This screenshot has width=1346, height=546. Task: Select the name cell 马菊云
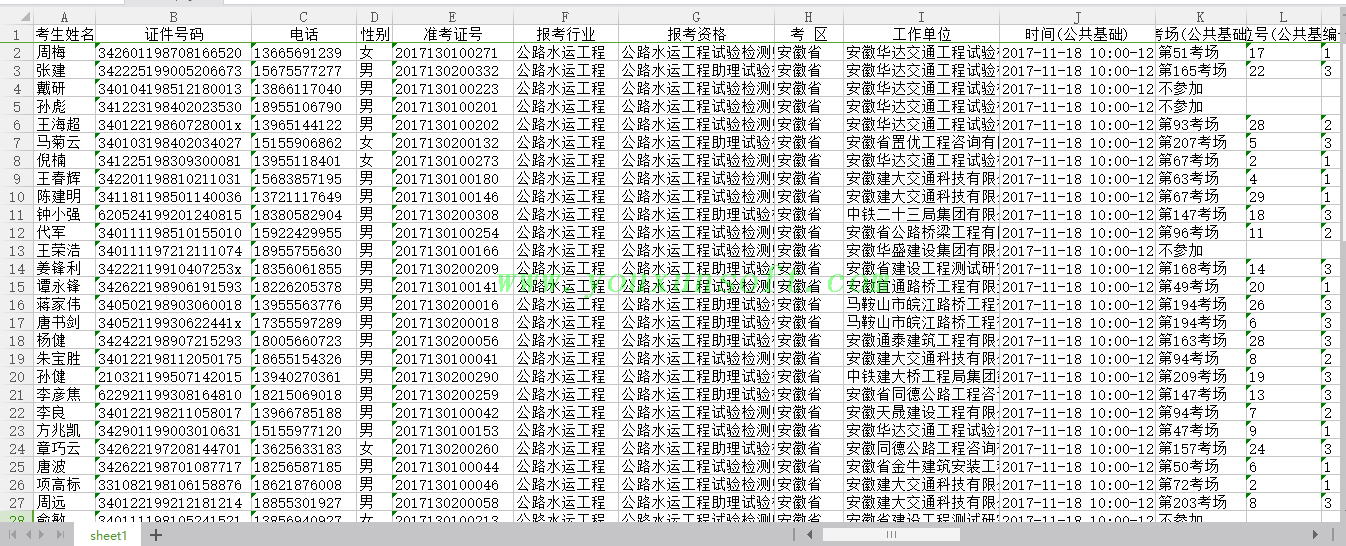click(x=65, y=142)
